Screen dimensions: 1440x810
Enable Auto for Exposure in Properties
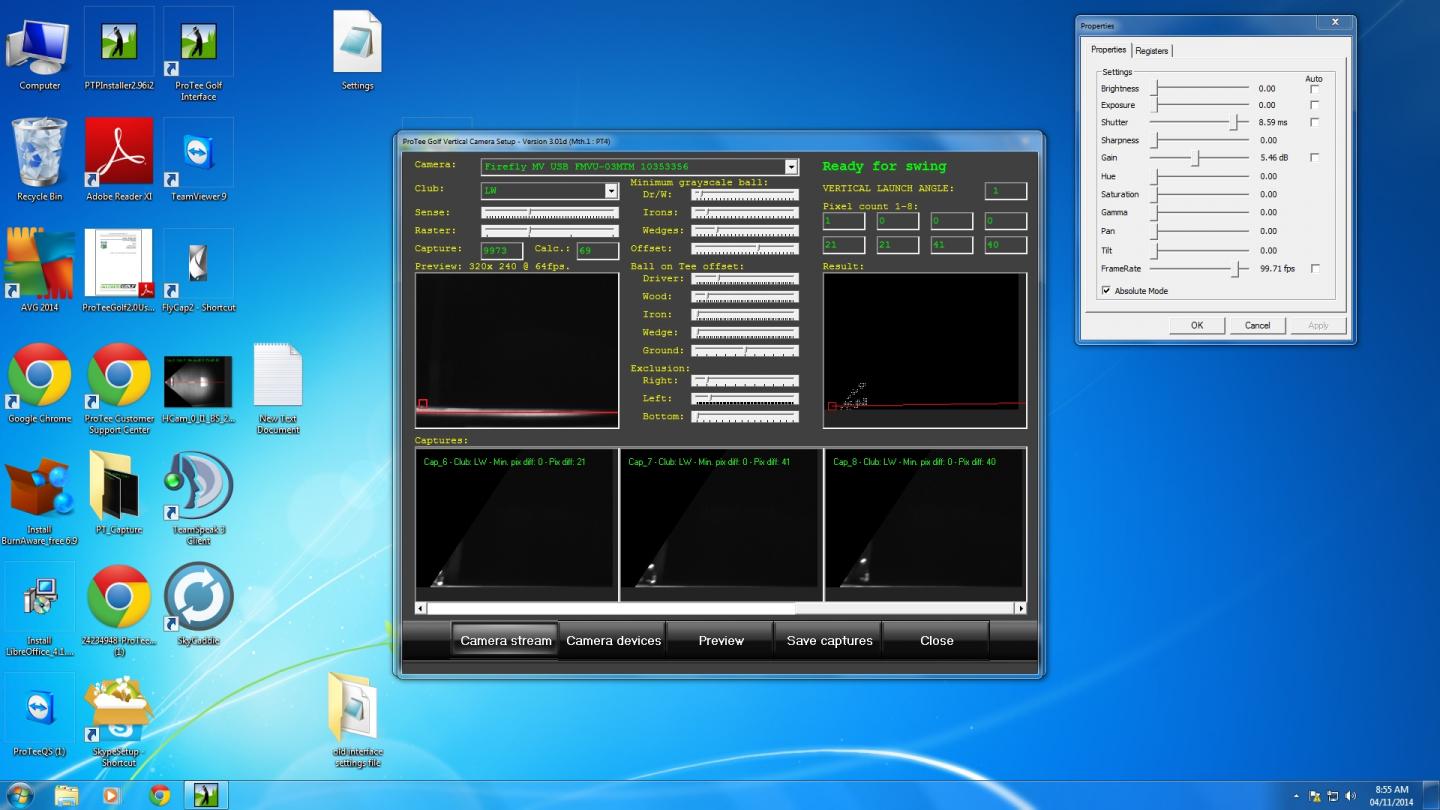tap(1314, 105)
